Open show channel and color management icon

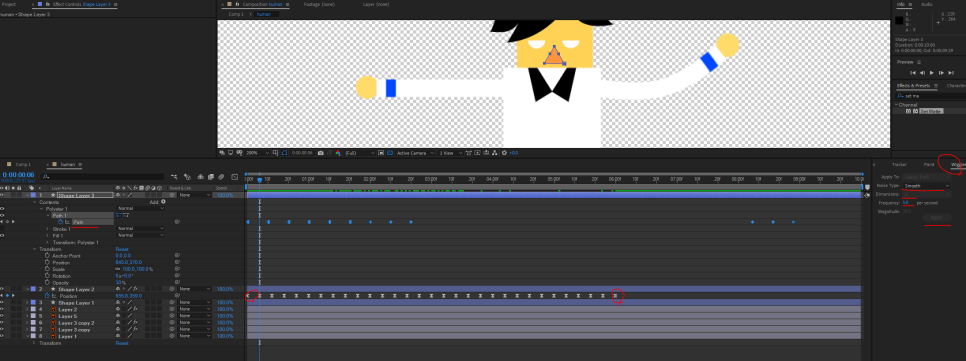338,153
